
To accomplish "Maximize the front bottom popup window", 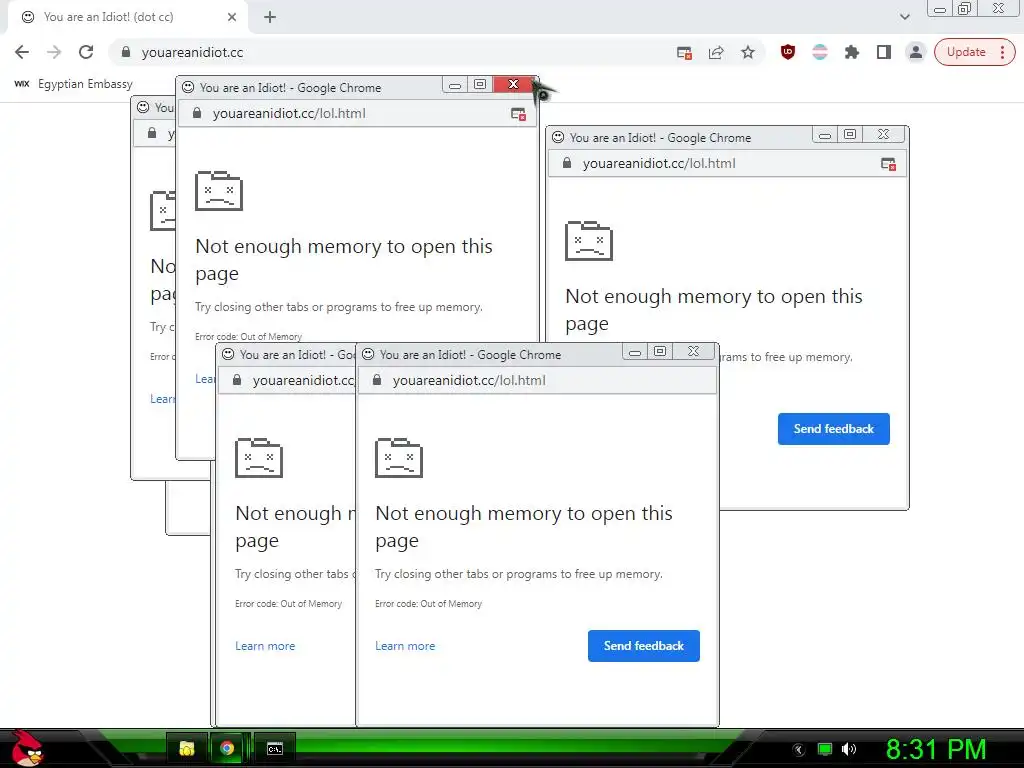I will click(x=660, y=351).
